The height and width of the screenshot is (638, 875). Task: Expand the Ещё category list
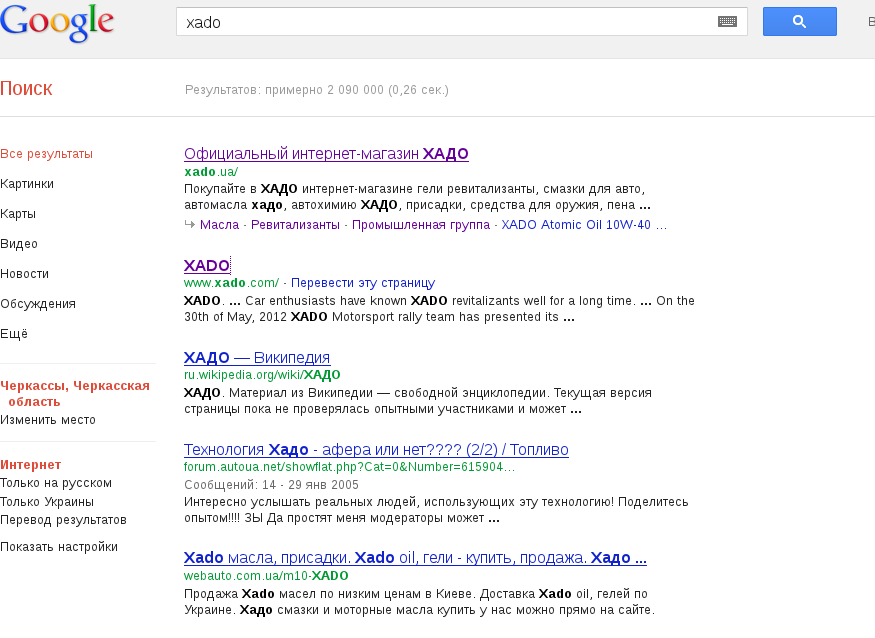14,334
